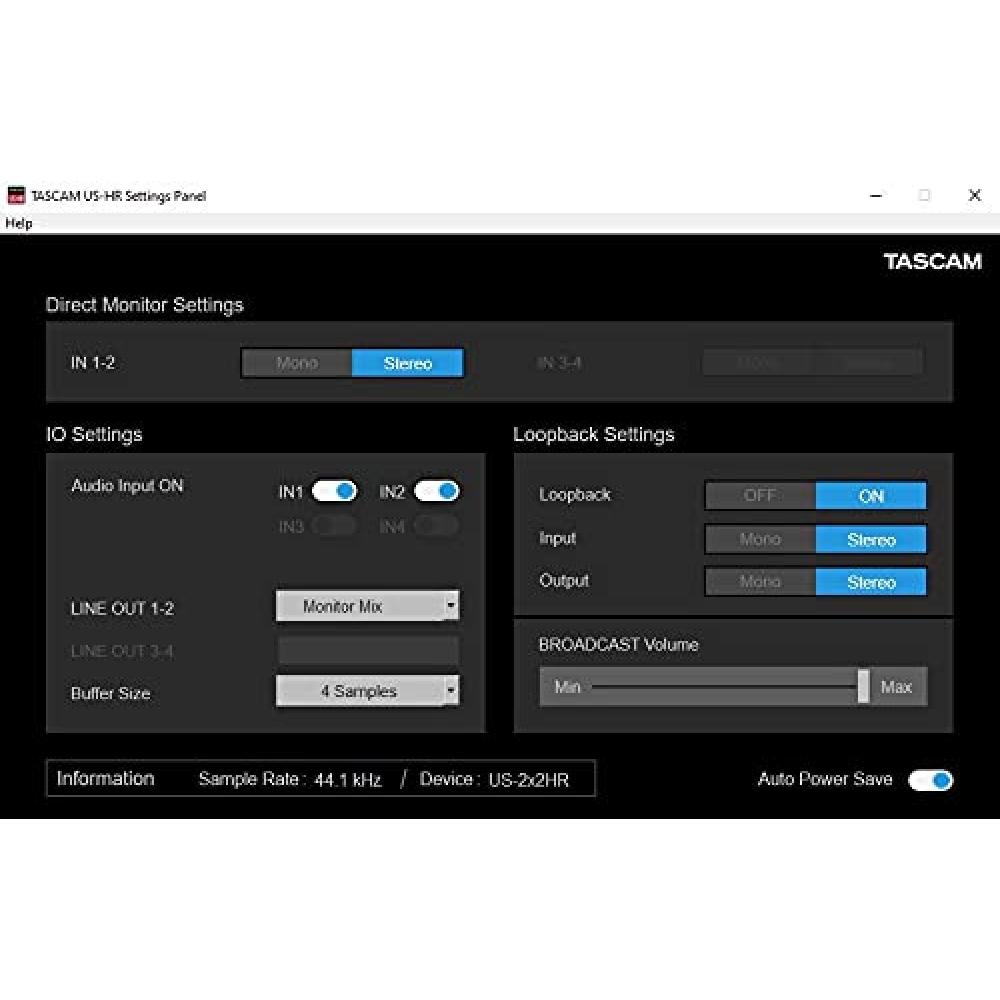Switch Loopback to OFF

[760, 495]
